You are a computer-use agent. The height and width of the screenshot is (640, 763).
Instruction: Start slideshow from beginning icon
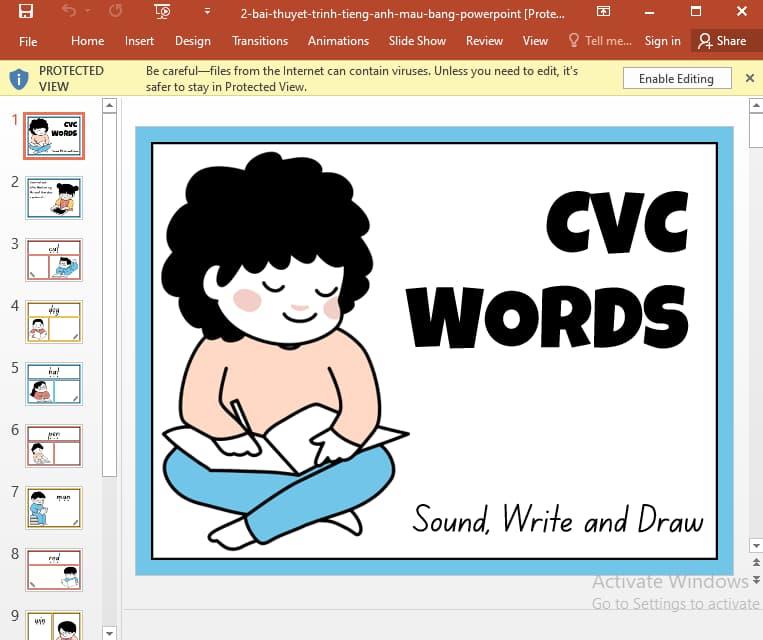162,11
